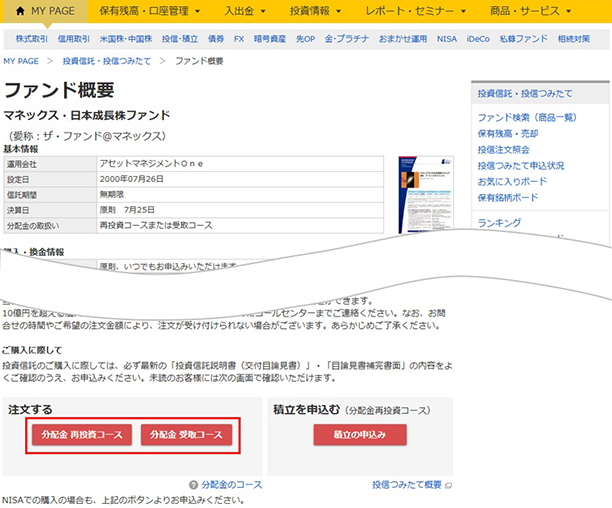Expand the 保有残高・口座管理 menu
This screenshot has height=508, width=612.
[149, 11]
